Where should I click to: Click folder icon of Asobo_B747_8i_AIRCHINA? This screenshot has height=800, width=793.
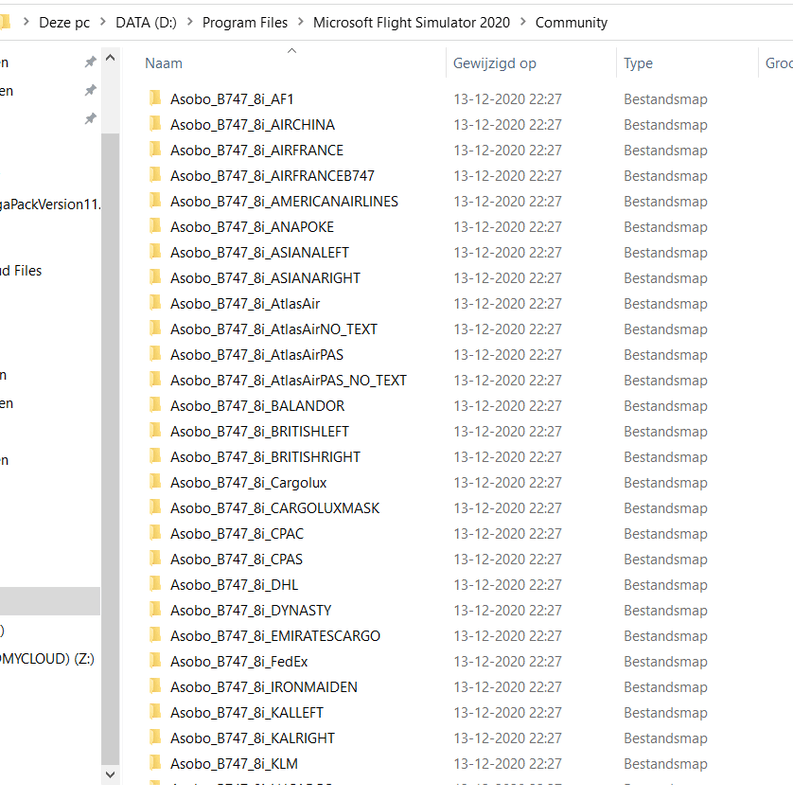click(x=155, y=123)
